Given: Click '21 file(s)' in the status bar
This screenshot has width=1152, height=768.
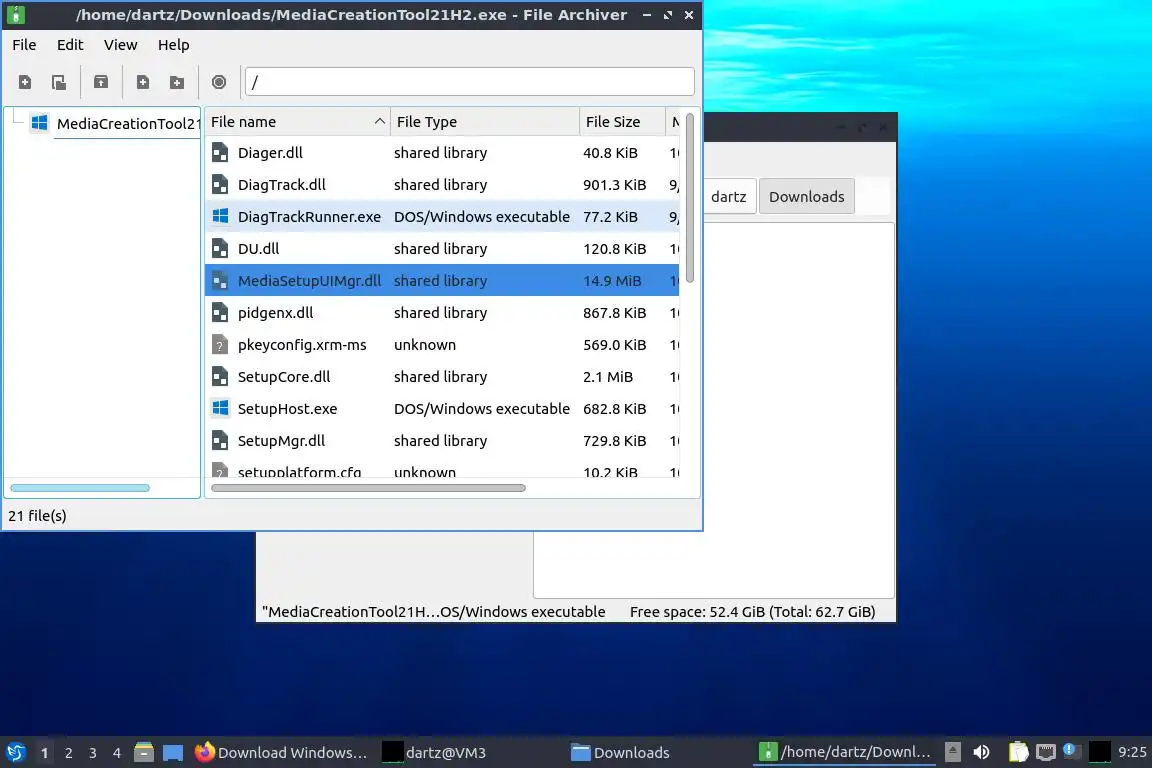Looking at the screenshot, I should [37, 516].
